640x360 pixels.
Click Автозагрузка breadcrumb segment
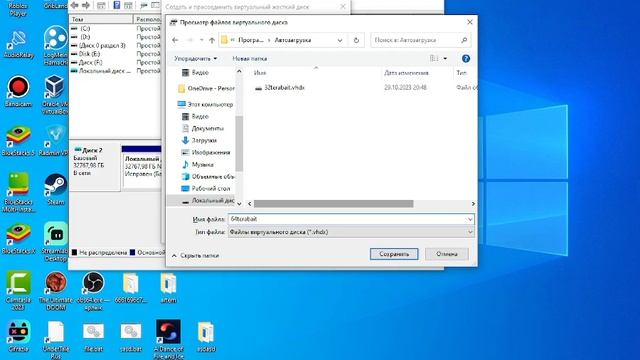pyautogui.click(x=292, y=40)
